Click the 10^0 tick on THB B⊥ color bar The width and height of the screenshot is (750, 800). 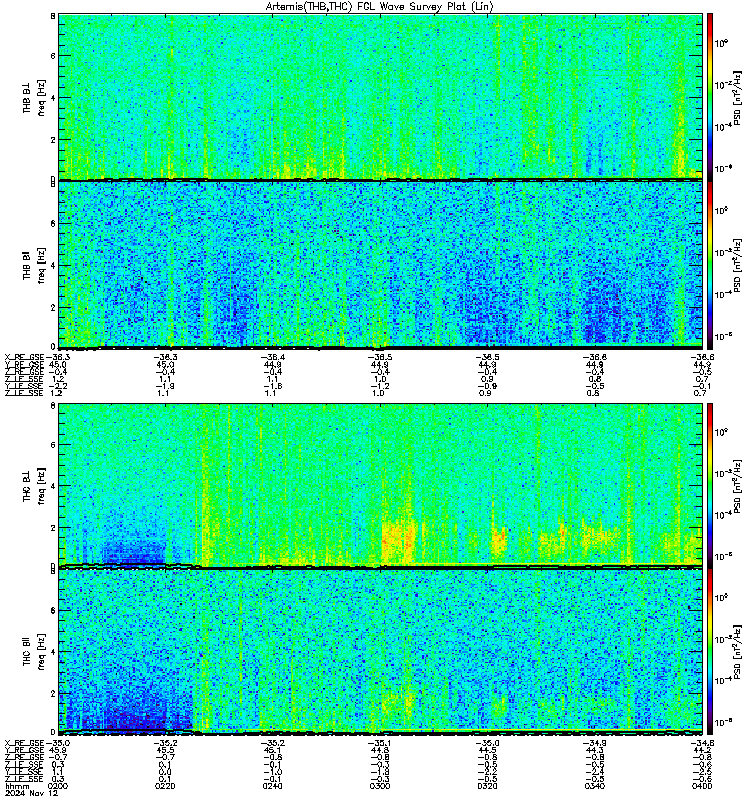(x=721, y=43)
